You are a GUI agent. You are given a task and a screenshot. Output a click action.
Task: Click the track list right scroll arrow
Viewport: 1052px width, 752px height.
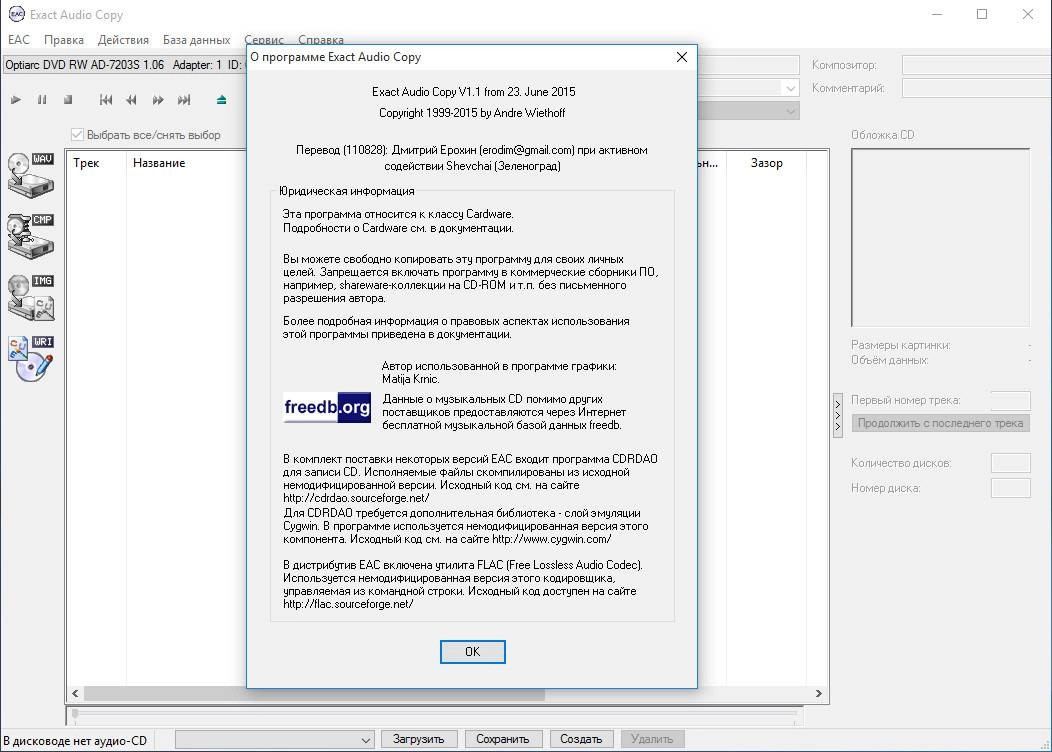click(819, 694)
